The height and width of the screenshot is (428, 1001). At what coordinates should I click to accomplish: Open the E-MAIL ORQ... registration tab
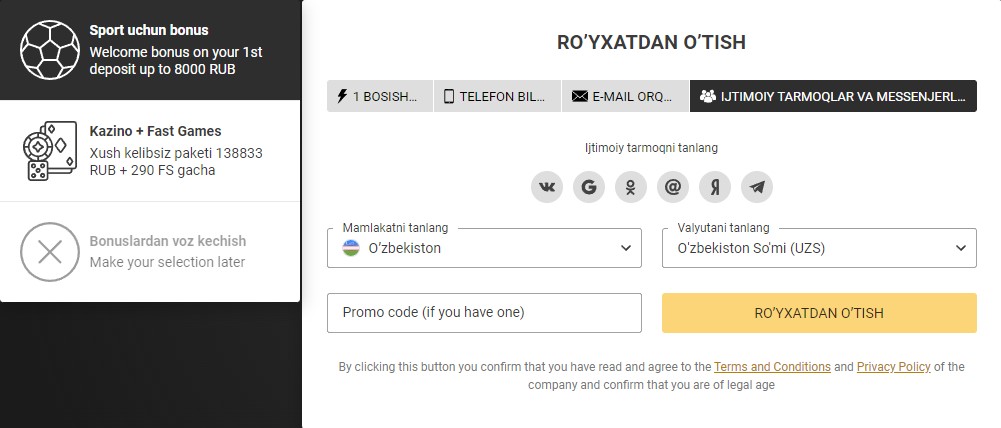click(626, 96)
